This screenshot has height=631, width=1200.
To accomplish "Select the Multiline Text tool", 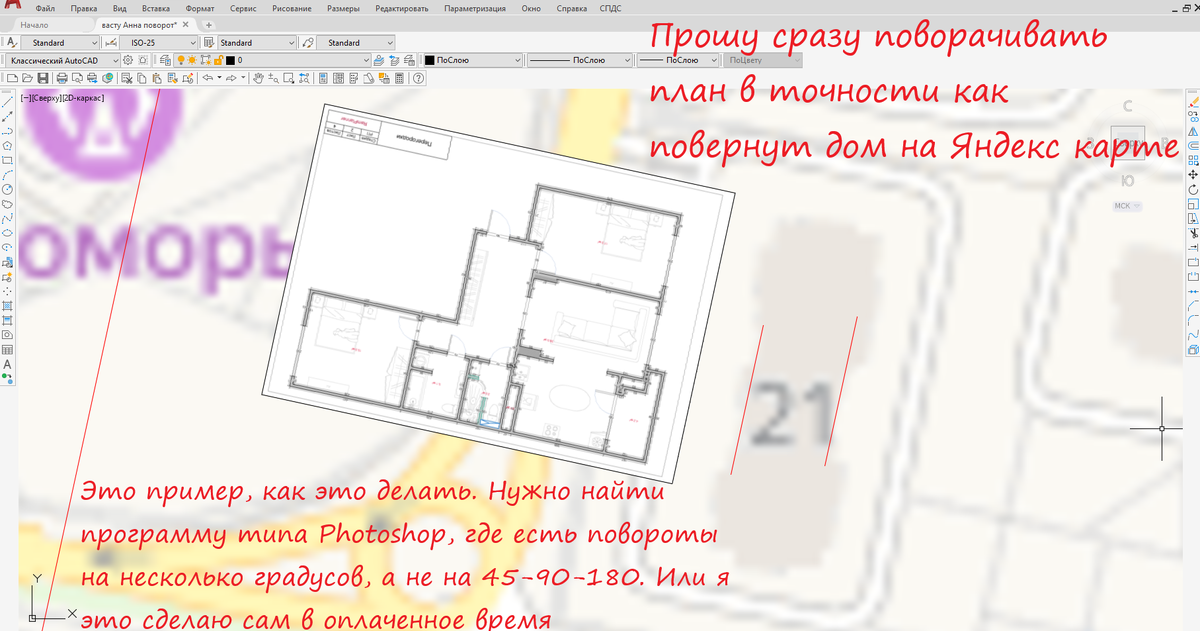I will 7,364.
